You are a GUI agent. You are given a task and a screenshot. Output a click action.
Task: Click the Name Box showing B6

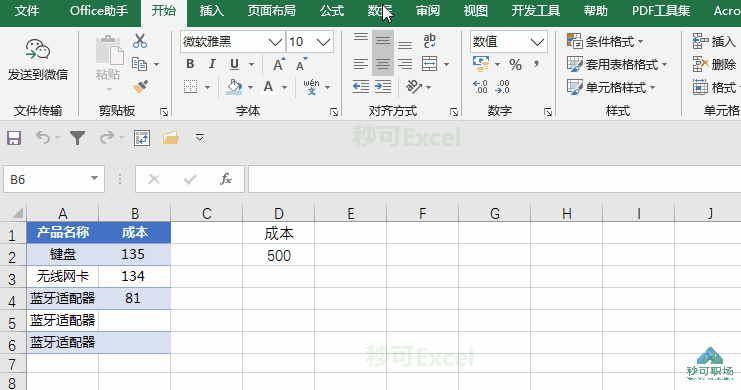pos(54,179)
